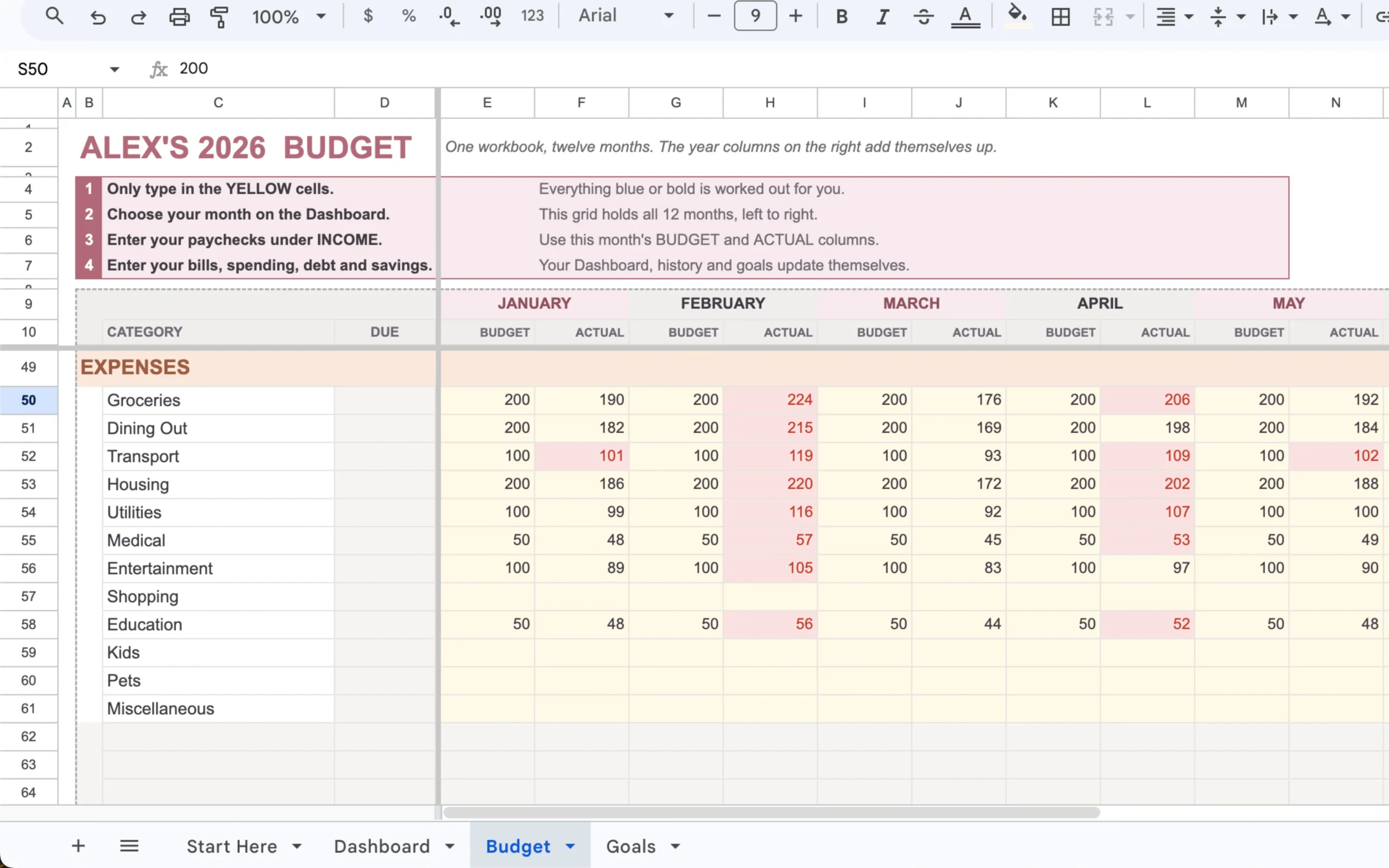The image size is (1389, 868).
Task: Click the Dining Out category cell
Action: pyautogui.click(x=219, y=428)
